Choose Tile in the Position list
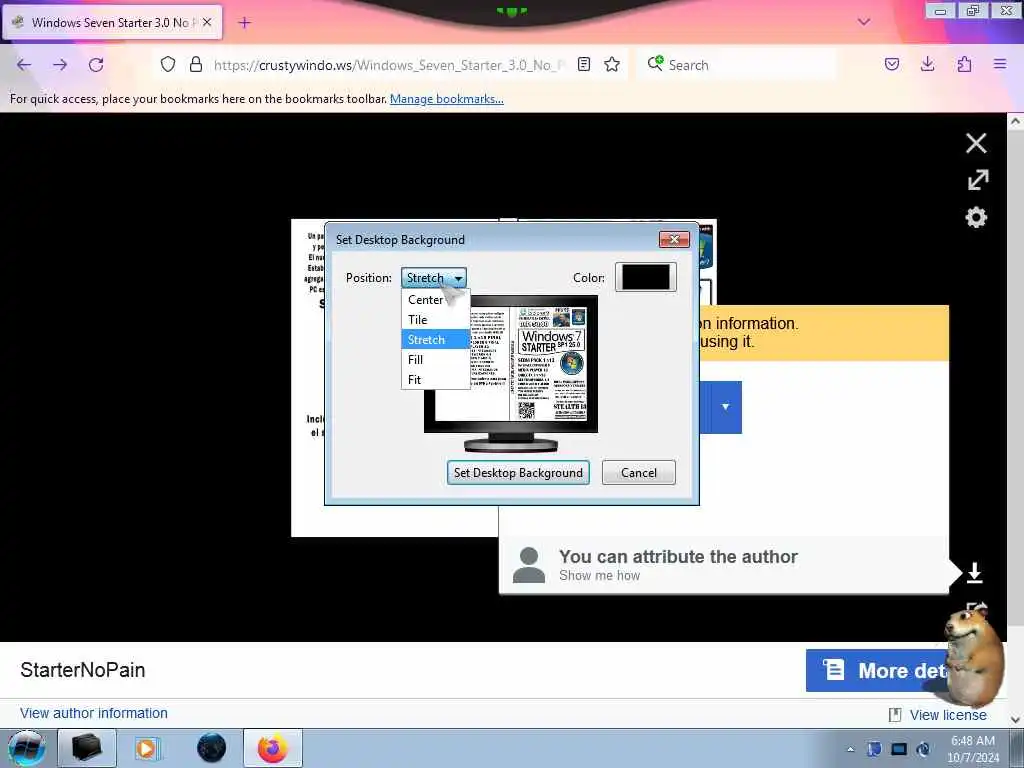The width and height of the screenshot is (1024, 768). click(x=436, y=319)
